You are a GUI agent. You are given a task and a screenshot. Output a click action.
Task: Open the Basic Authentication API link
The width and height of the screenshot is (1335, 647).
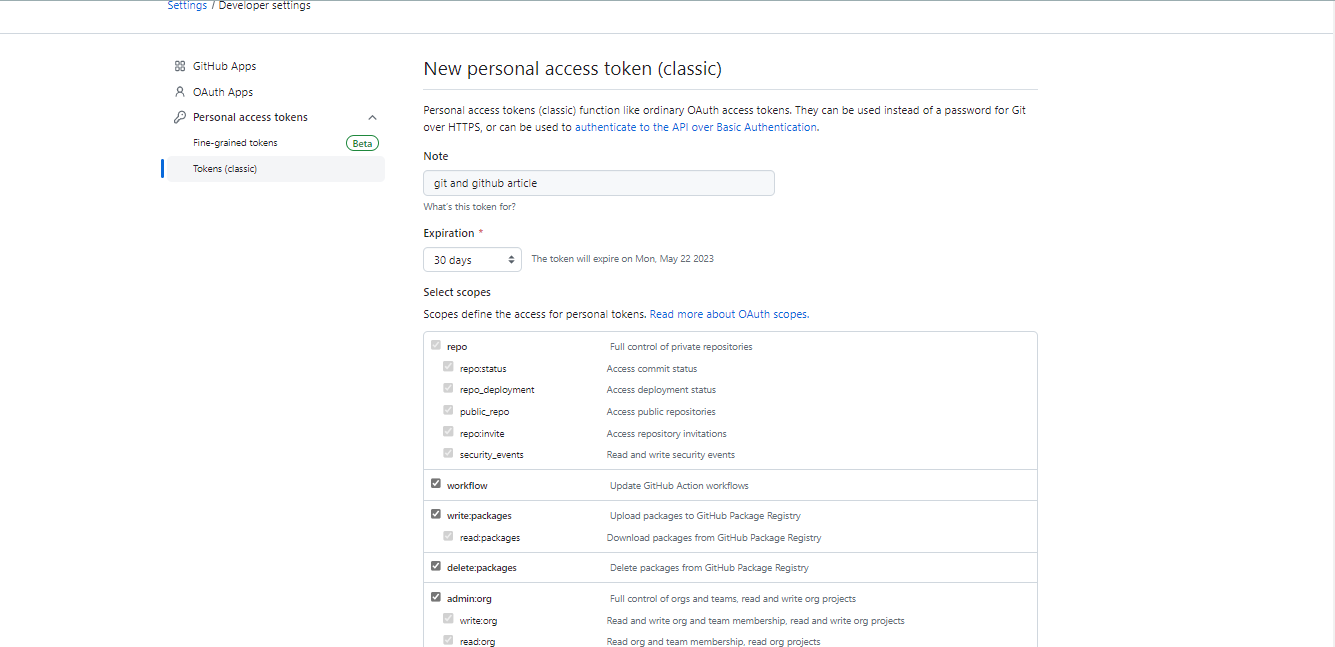point(695,127)
